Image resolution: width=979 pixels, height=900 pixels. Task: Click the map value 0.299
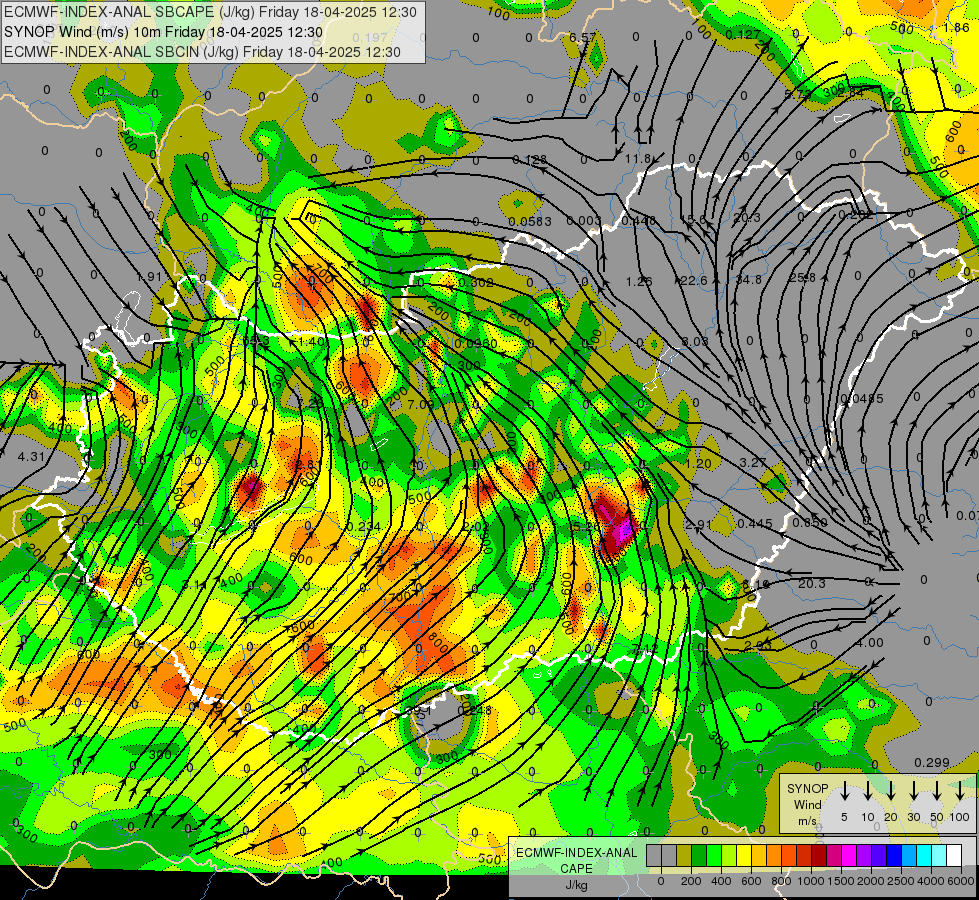tap(932, 763)
